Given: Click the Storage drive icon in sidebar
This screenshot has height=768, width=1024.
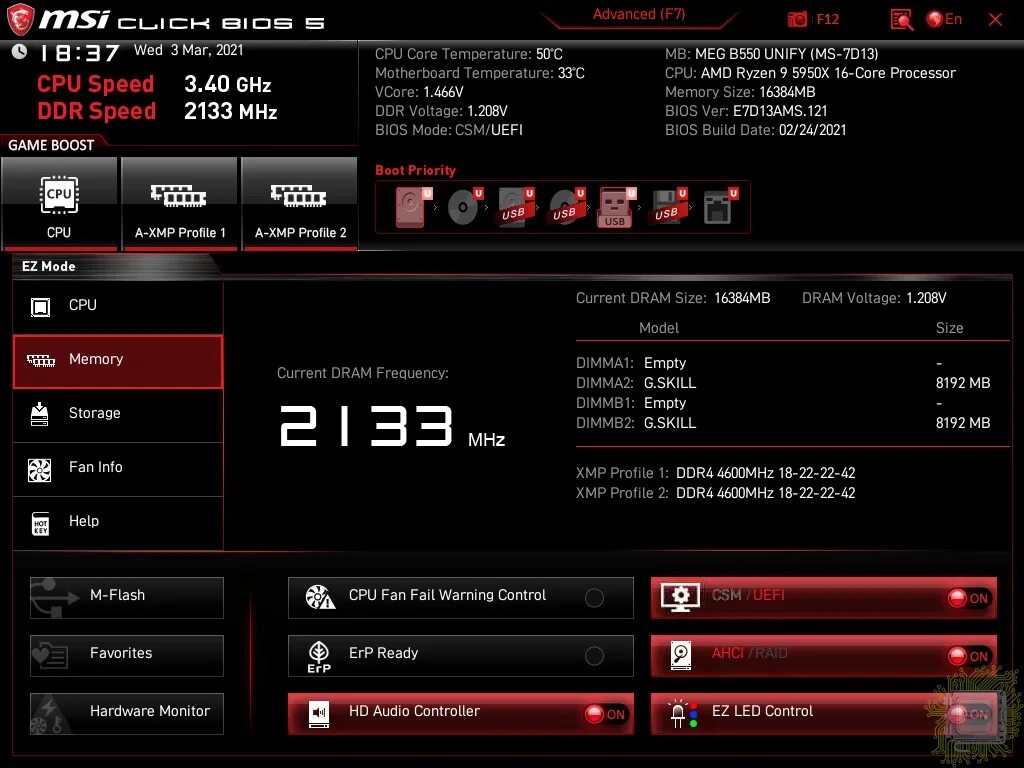Looking at the screenshot, I should pyautogui.click(x=40, y=414).
